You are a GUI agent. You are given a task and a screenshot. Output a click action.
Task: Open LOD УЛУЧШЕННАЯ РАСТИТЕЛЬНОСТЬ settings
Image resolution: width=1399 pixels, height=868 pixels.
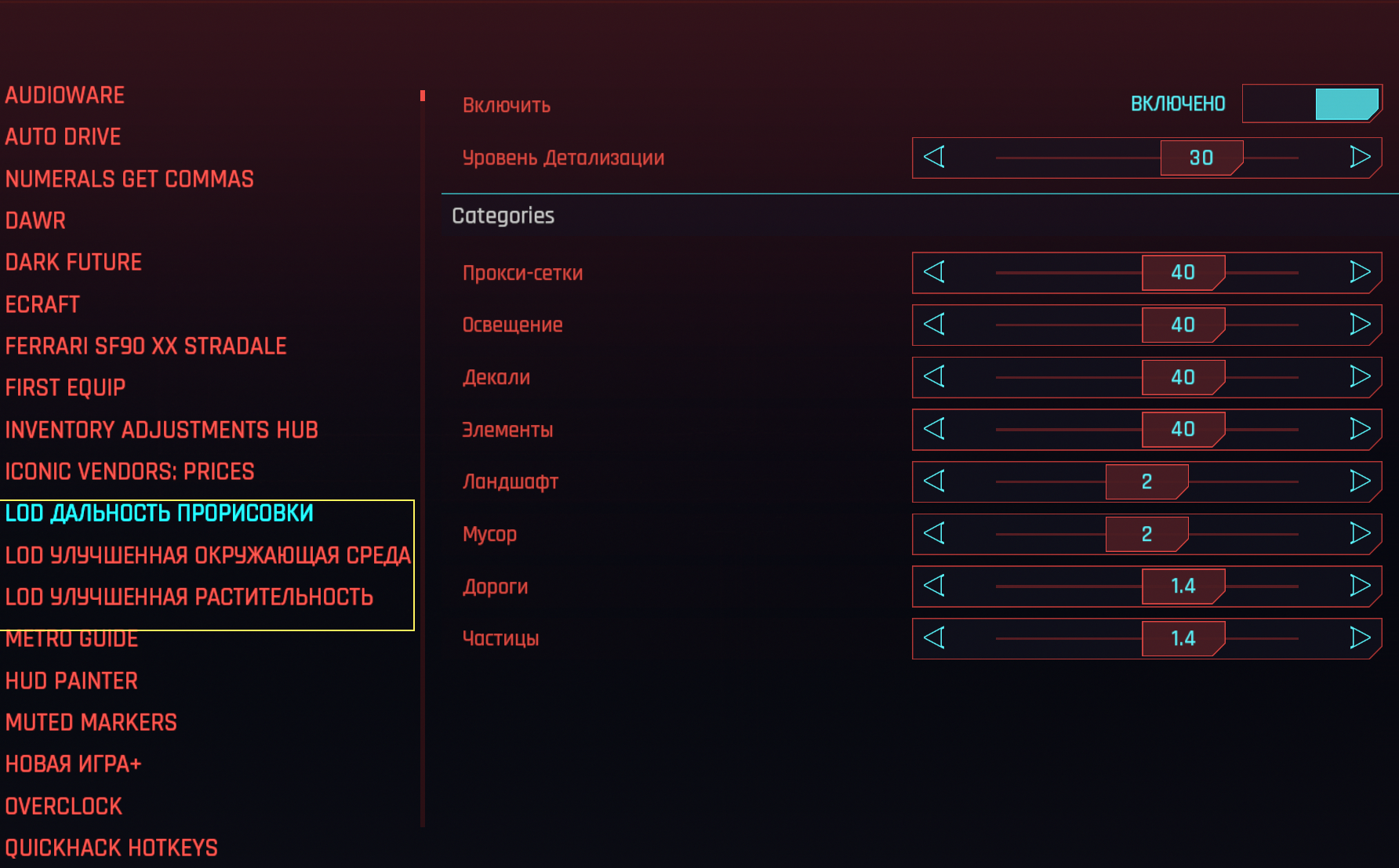click(x=189, y=597)
